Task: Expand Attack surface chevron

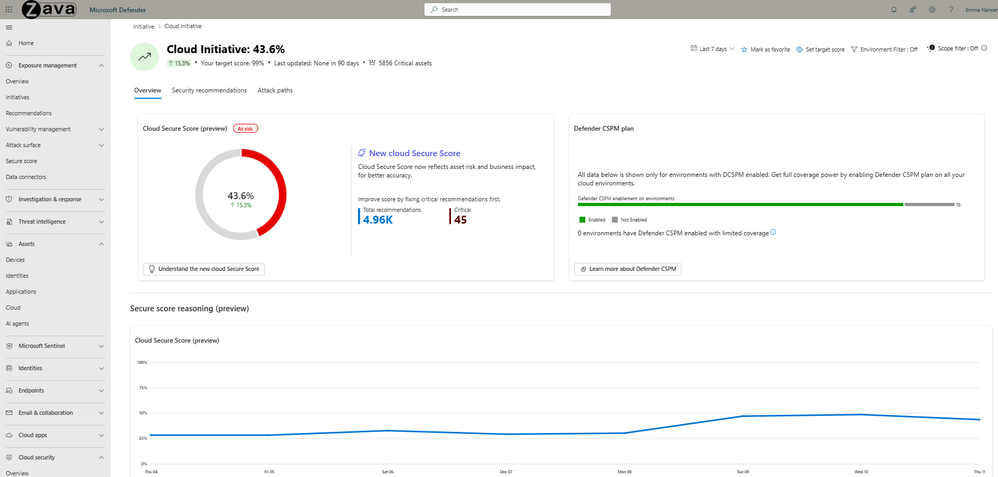Action: click(102, 145)
